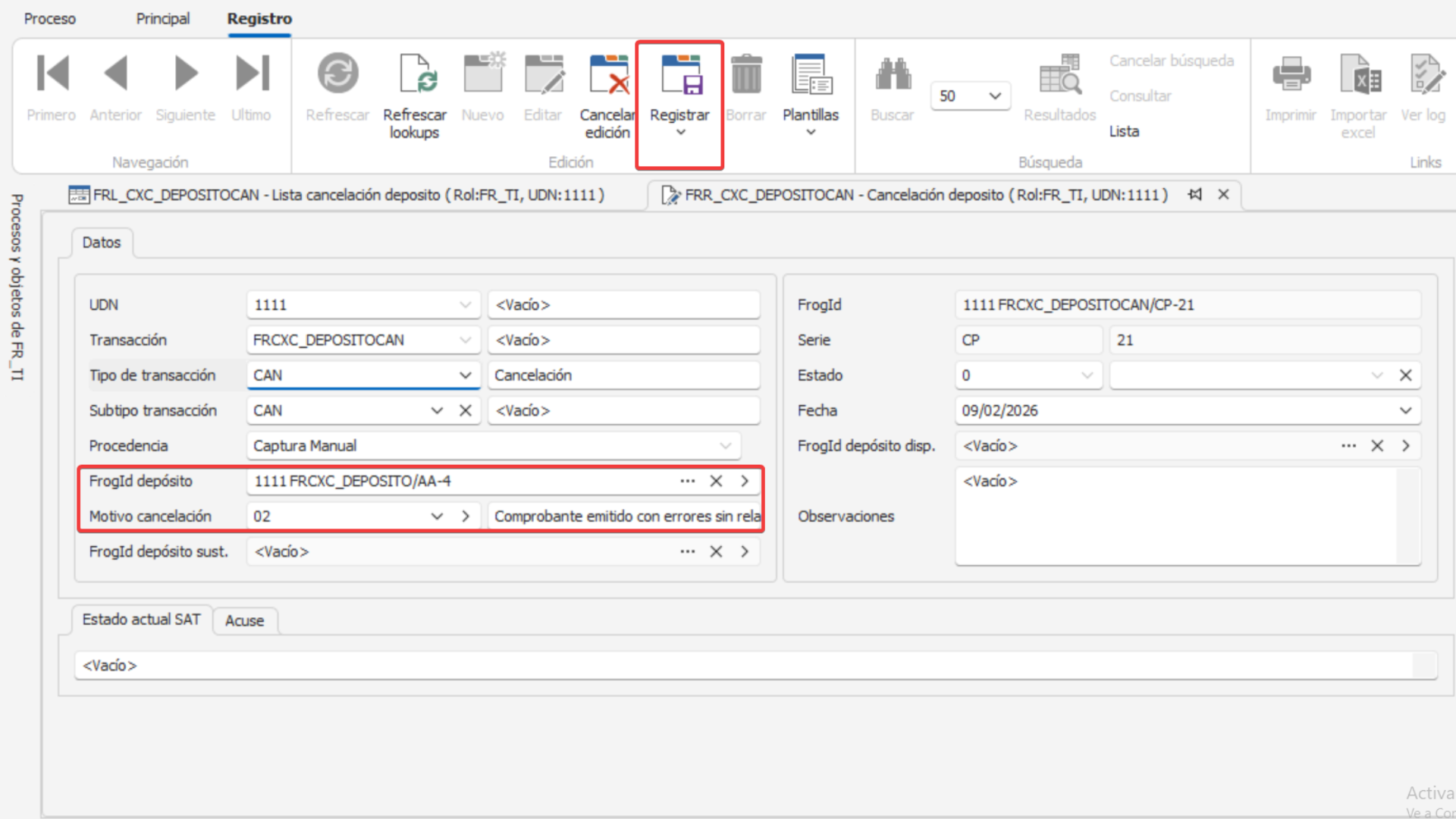Open Procesos y objetos side panel
1456x819 pixels.
click(17, 288)
